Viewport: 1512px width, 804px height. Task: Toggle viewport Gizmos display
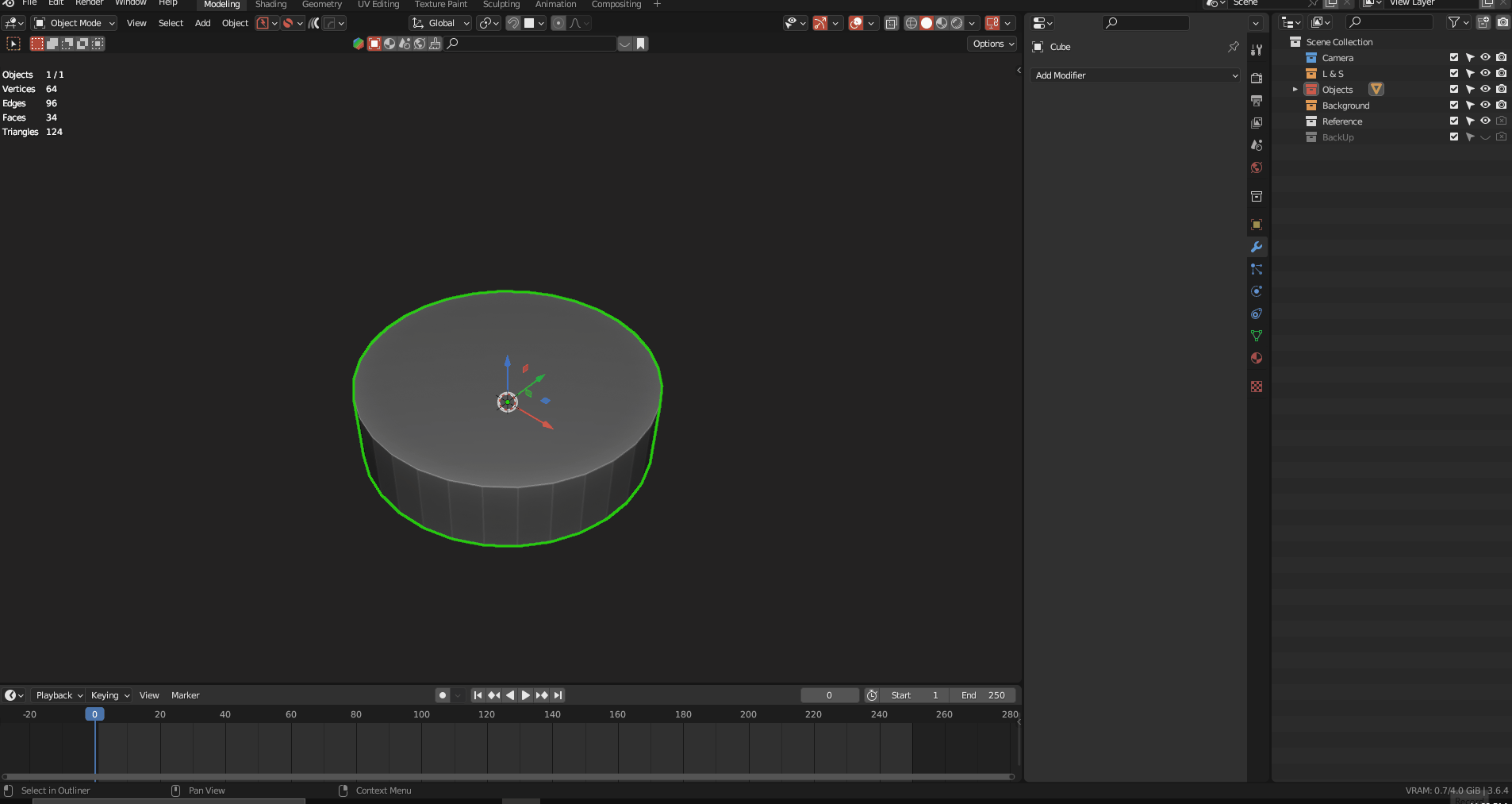(820, 23)
